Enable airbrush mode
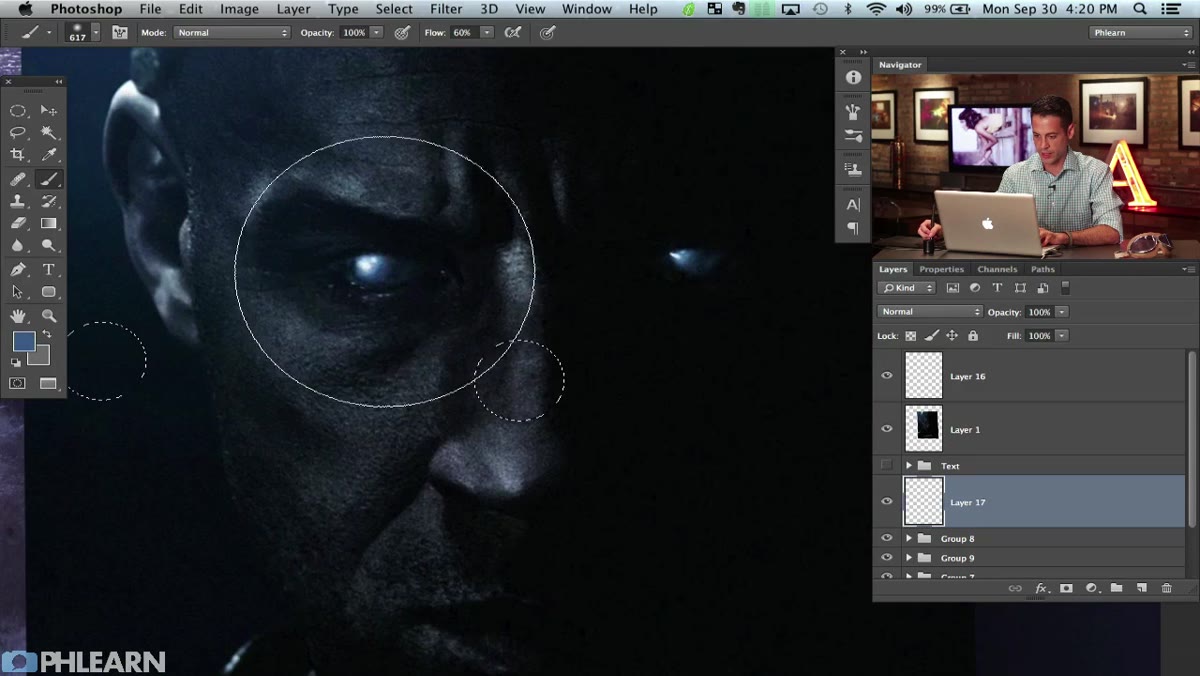The image size is (1200, 676). click(x=513, y=32)
